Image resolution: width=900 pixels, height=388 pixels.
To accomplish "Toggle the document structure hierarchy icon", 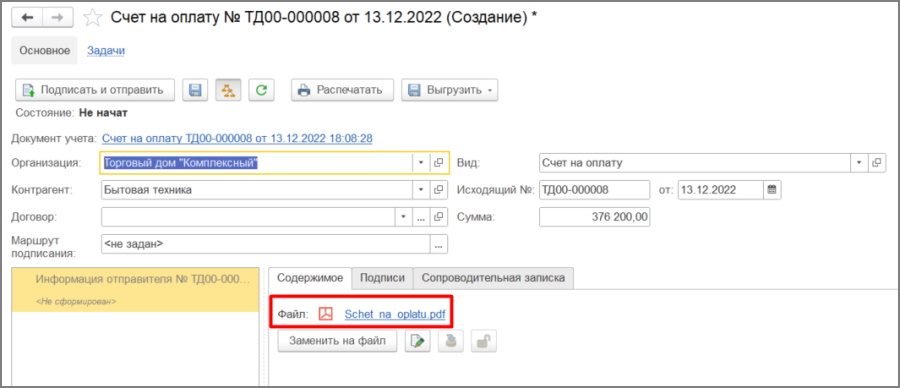I will [x=228, y=90].
